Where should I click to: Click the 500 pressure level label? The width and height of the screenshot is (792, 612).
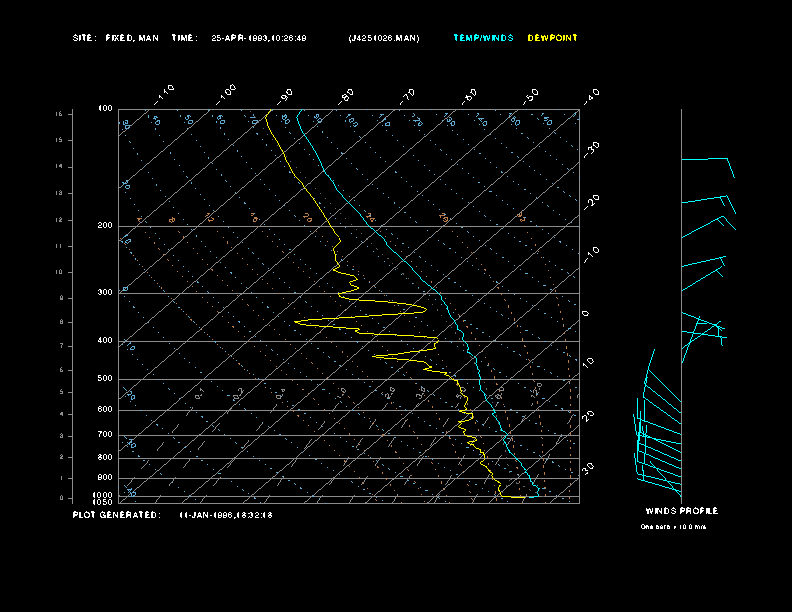coord(105,379)
